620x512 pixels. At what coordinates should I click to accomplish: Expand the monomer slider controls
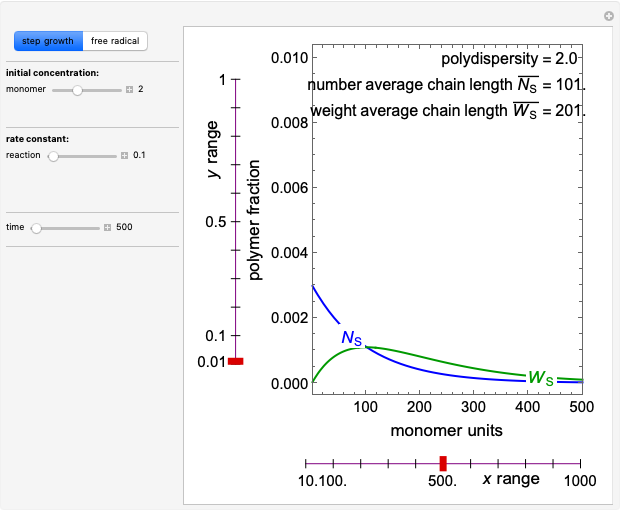(x=129, y=90)
